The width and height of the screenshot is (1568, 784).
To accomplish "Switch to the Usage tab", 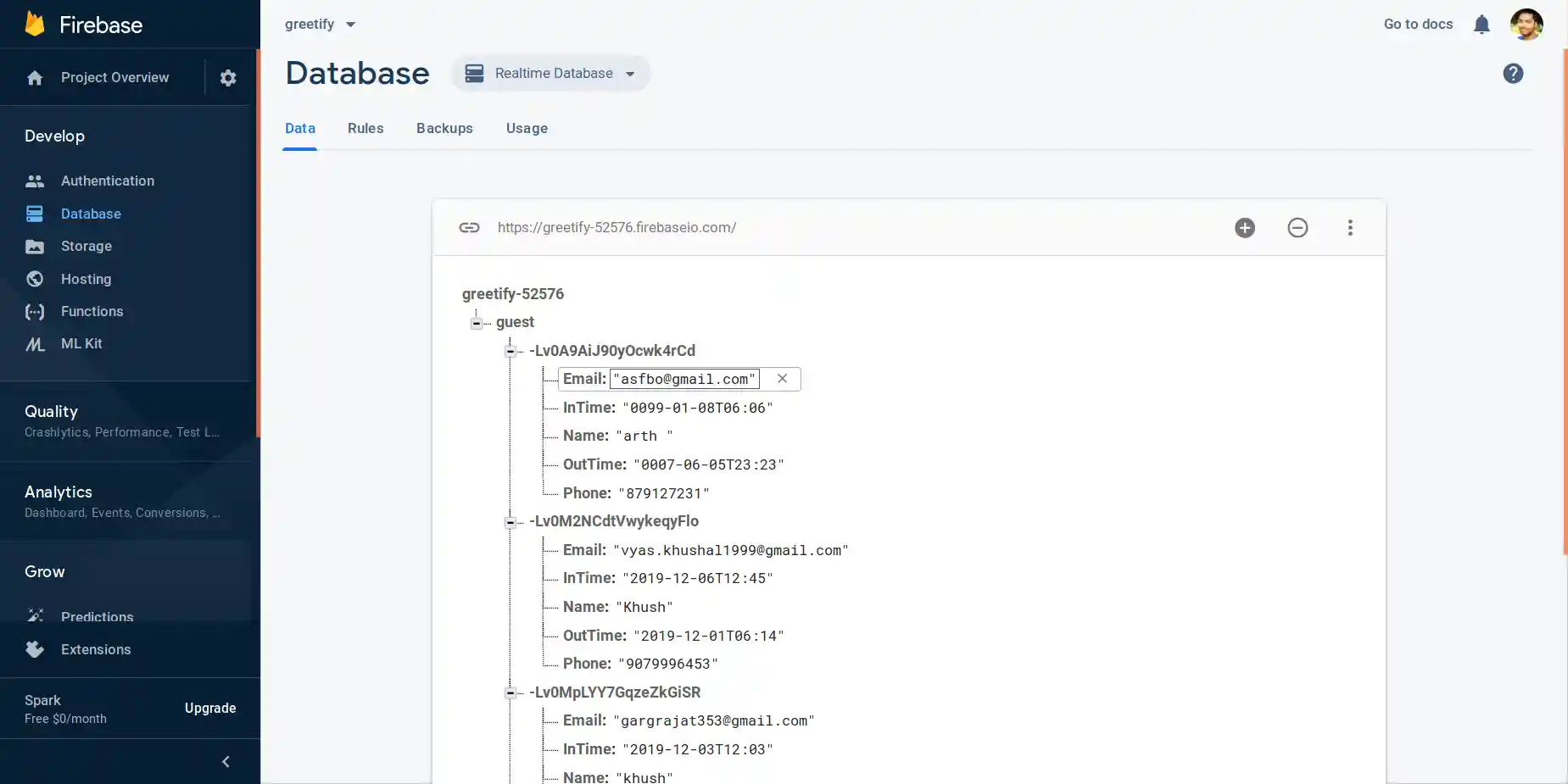I will 526,129.
